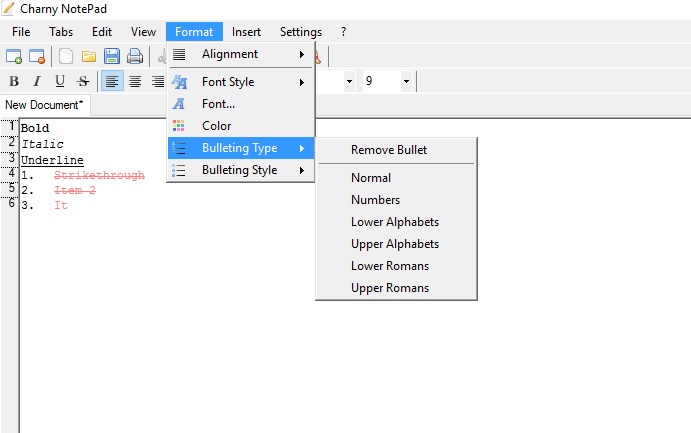Viewport: 691px width, 433px height.
Task: Click line number 6 in the gutter
Action: tap(11, 203)
